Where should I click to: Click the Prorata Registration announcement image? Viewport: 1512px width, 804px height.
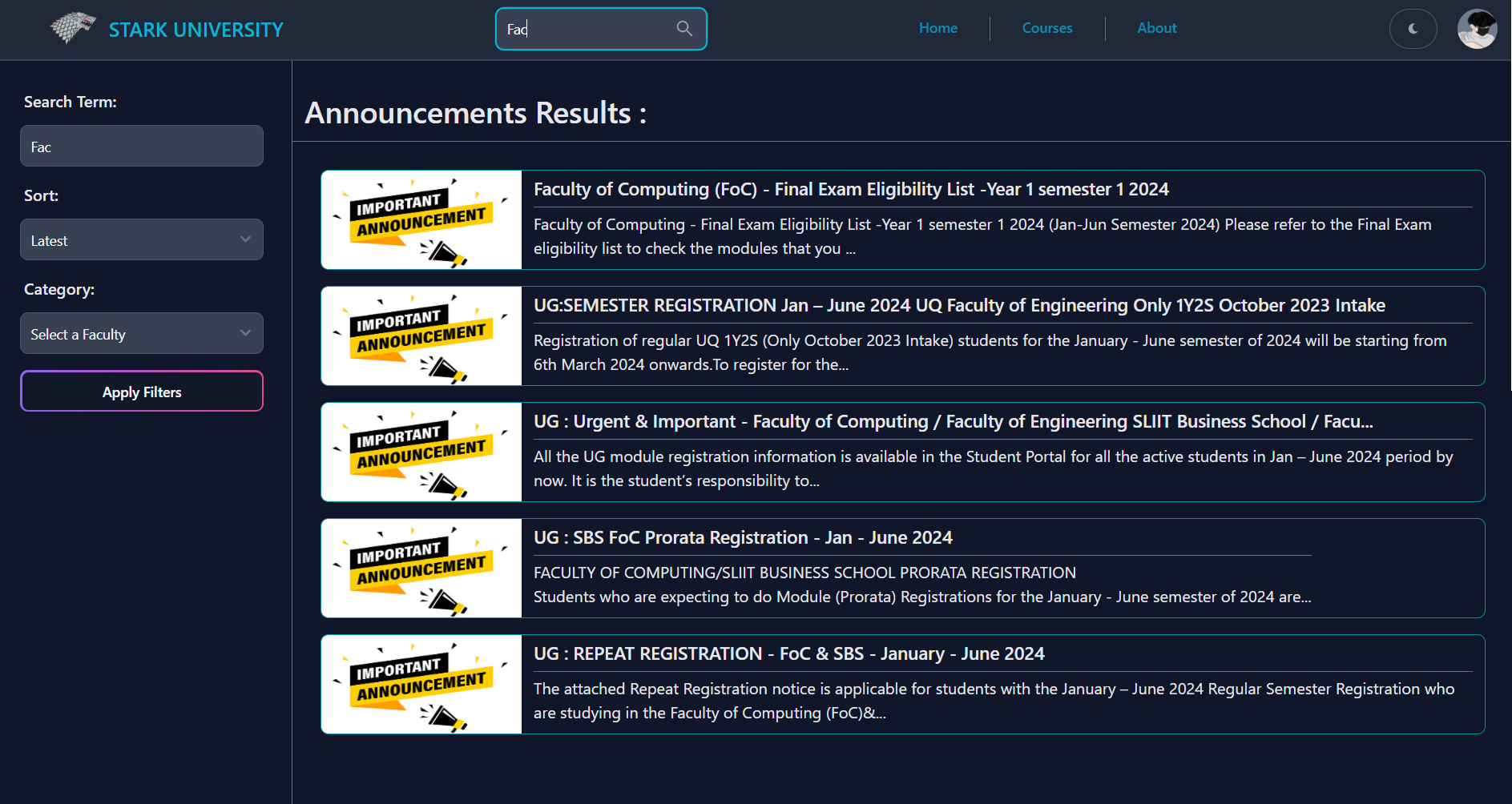coord(421,568)
